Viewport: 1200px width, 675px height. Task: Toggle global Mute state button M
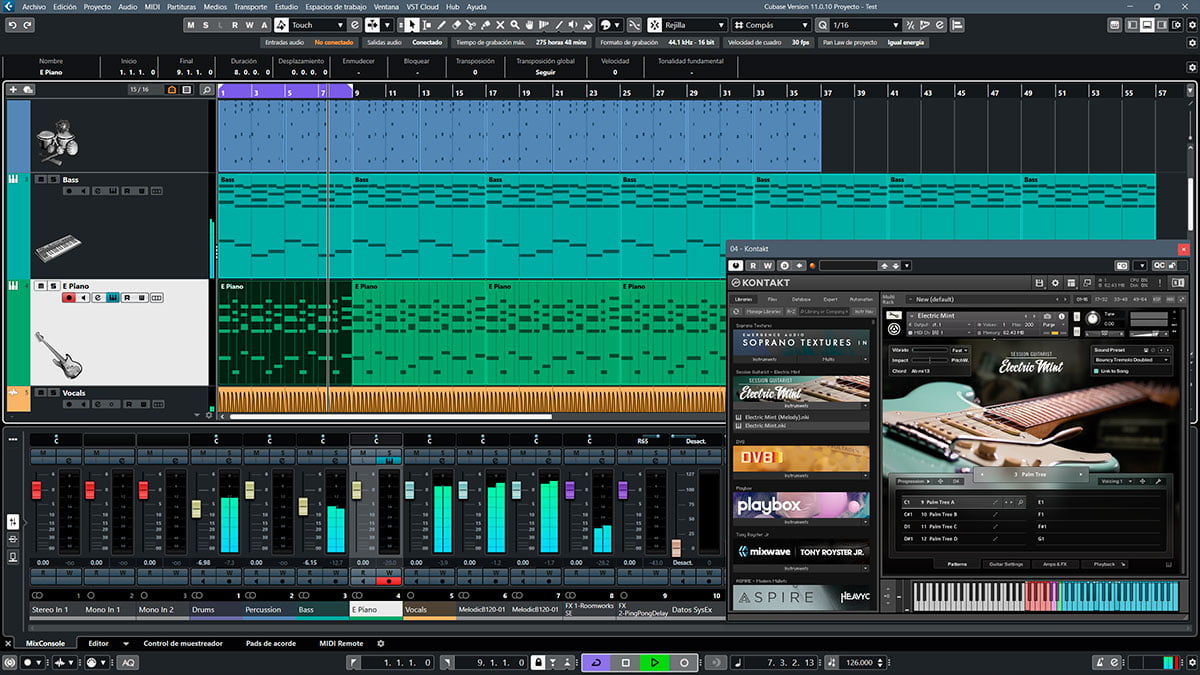[x=191, y=25]
